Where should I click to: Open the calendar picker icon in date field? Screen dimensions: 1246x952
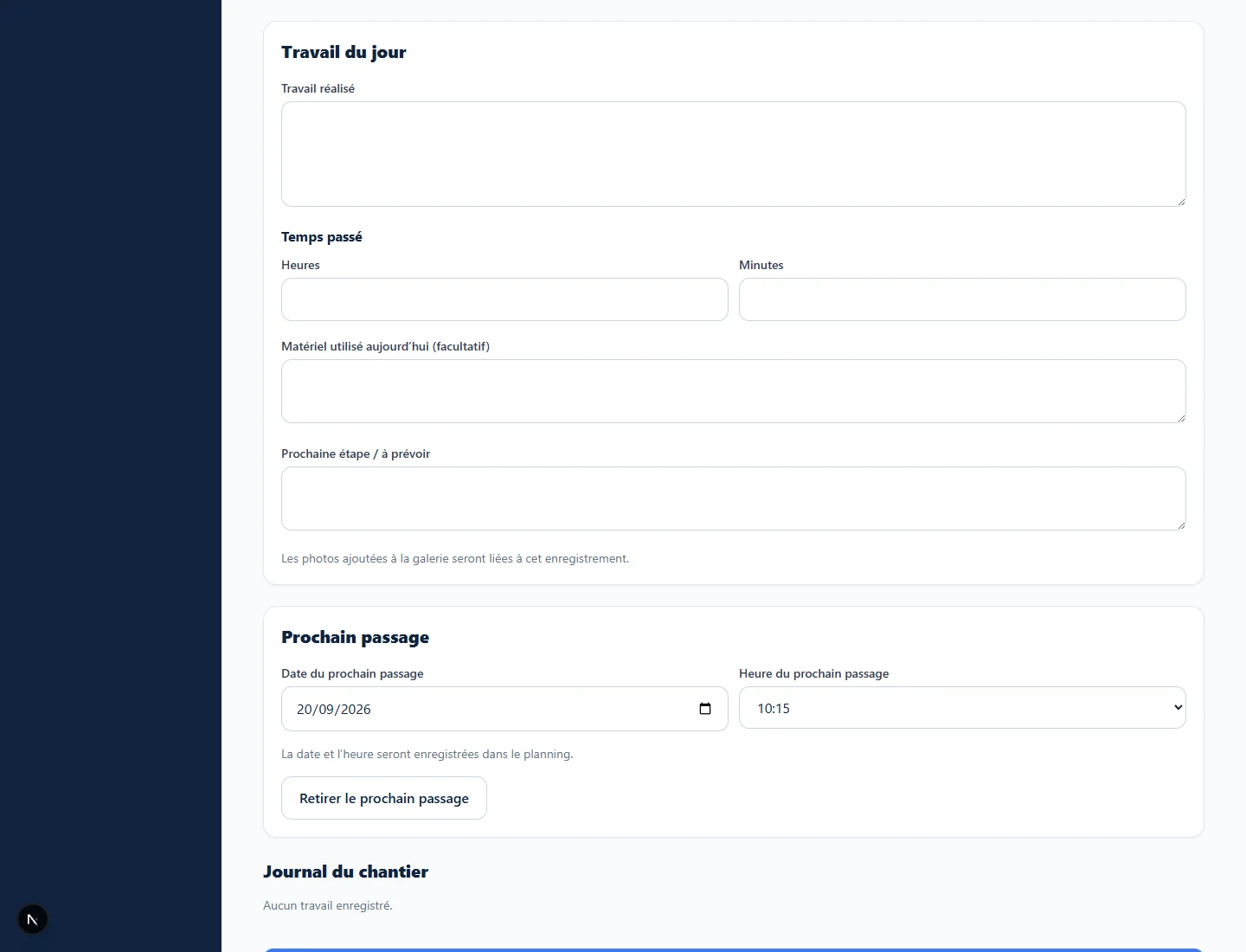click(x=704, y=709)
